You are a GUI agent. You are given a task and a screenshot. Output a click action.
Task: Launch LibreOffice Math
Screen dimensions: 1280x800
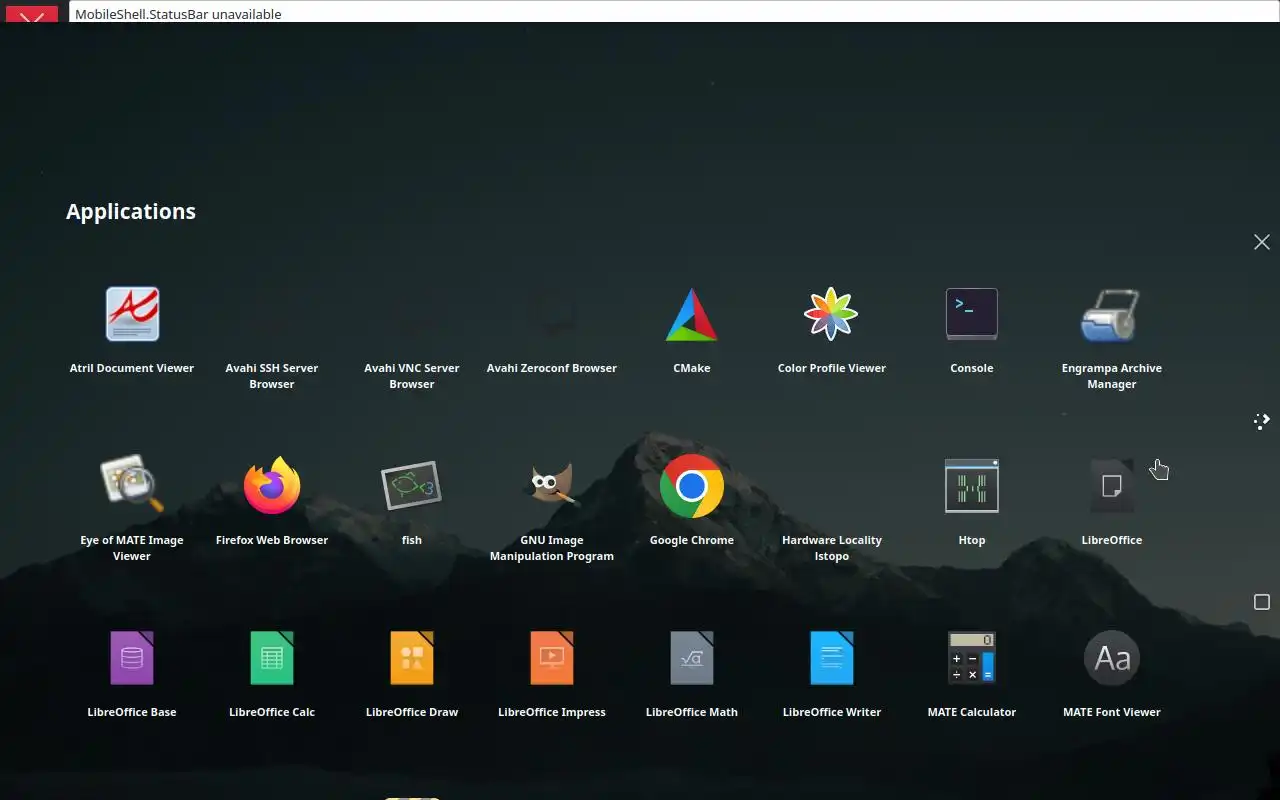692,658
